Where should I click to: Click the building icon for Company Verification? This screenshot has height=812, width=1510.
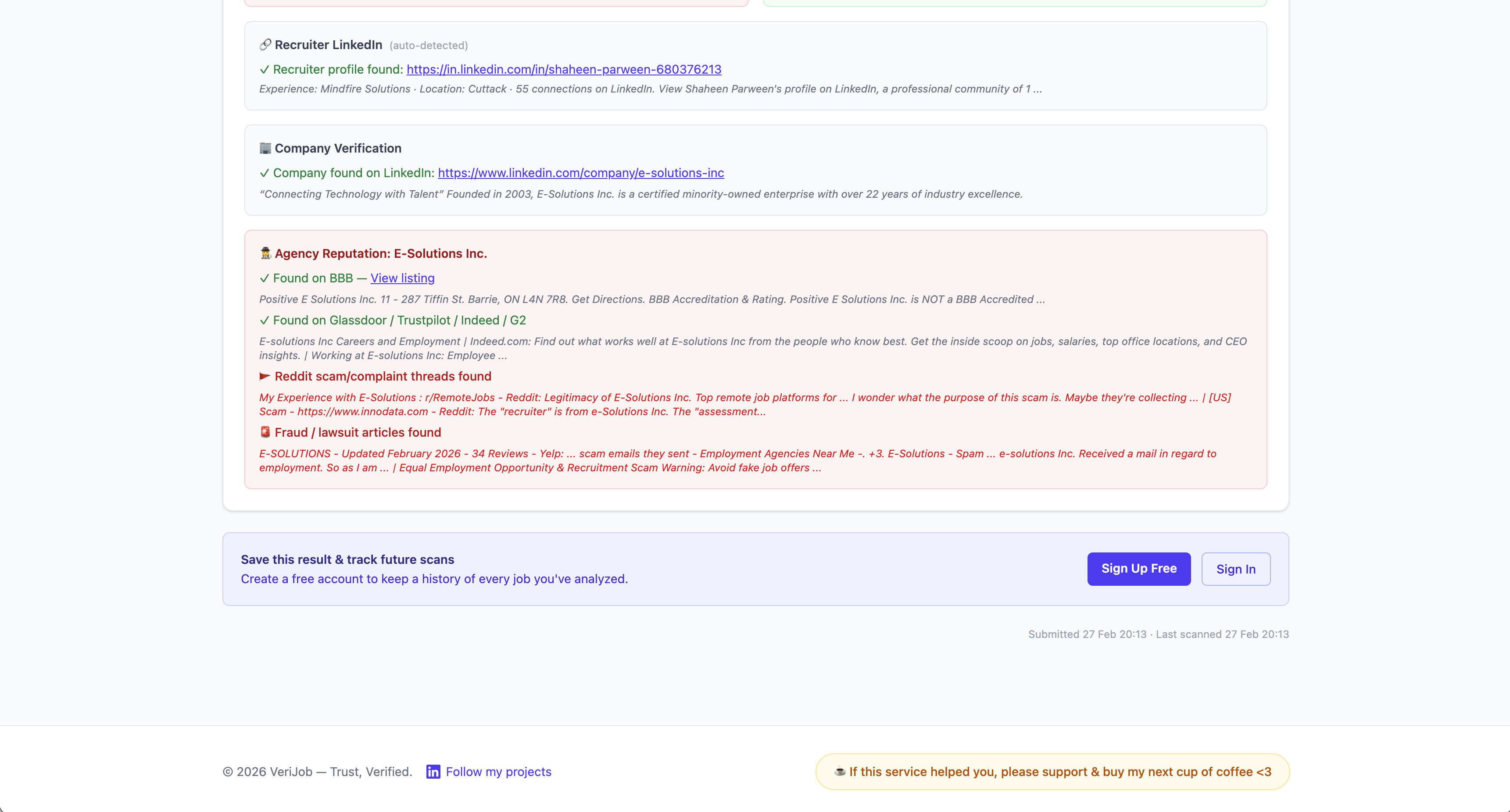pos(265,148)
